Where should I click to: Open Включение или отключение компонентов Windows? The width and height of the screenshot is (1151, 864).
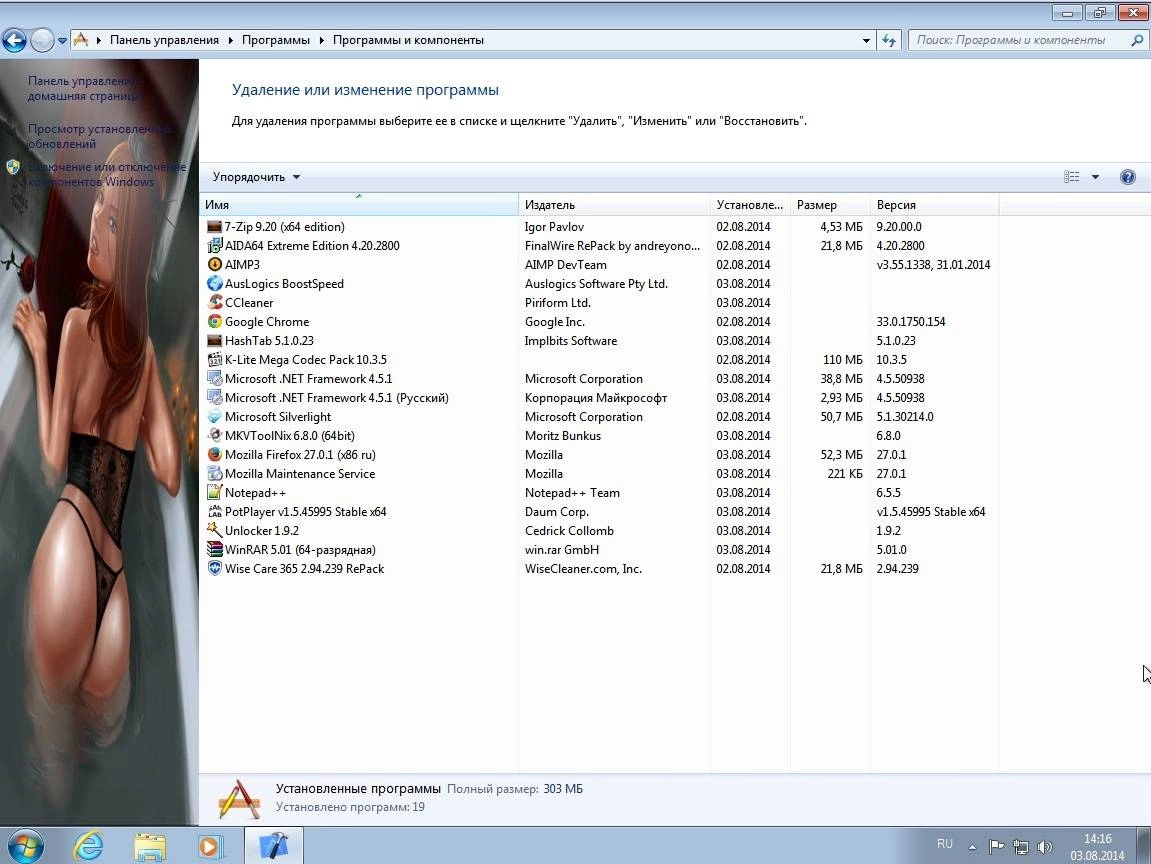(x=107, y=174)
